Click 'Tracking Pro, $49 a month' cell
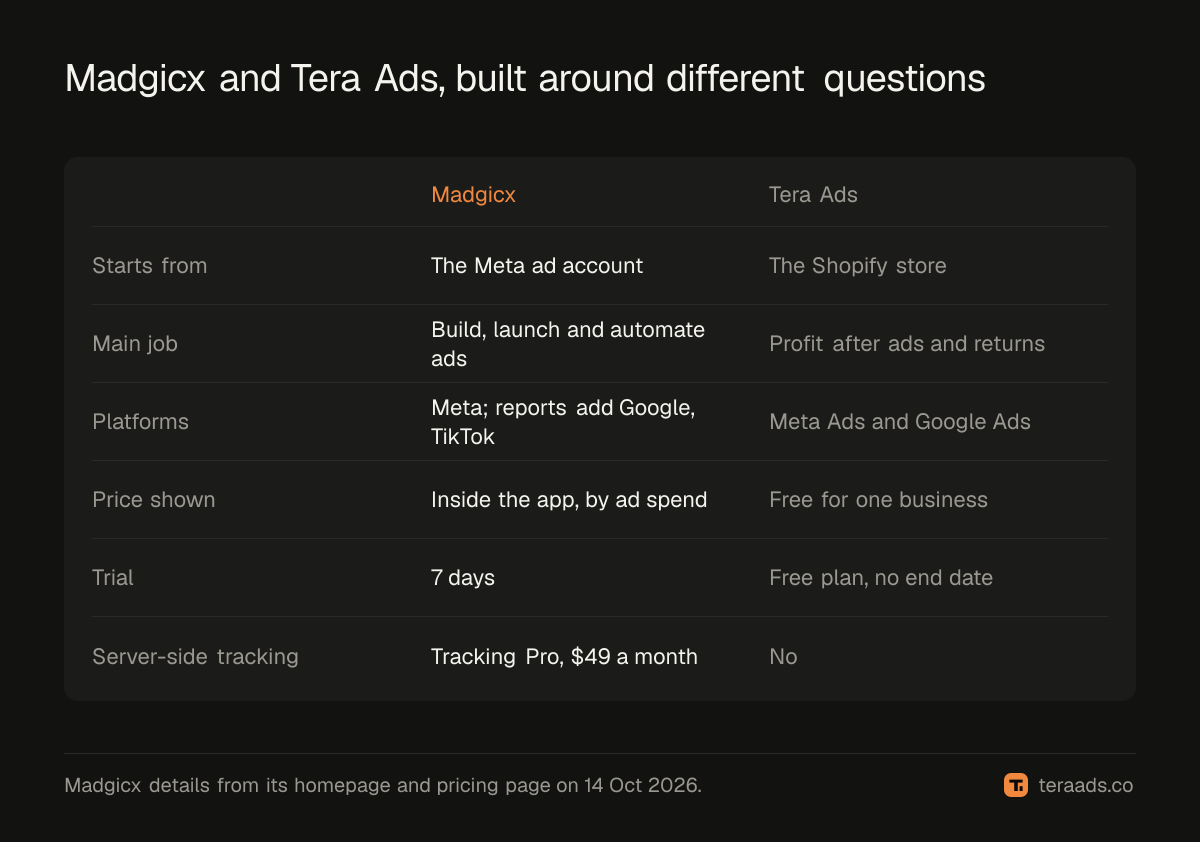 click(564, 656)
